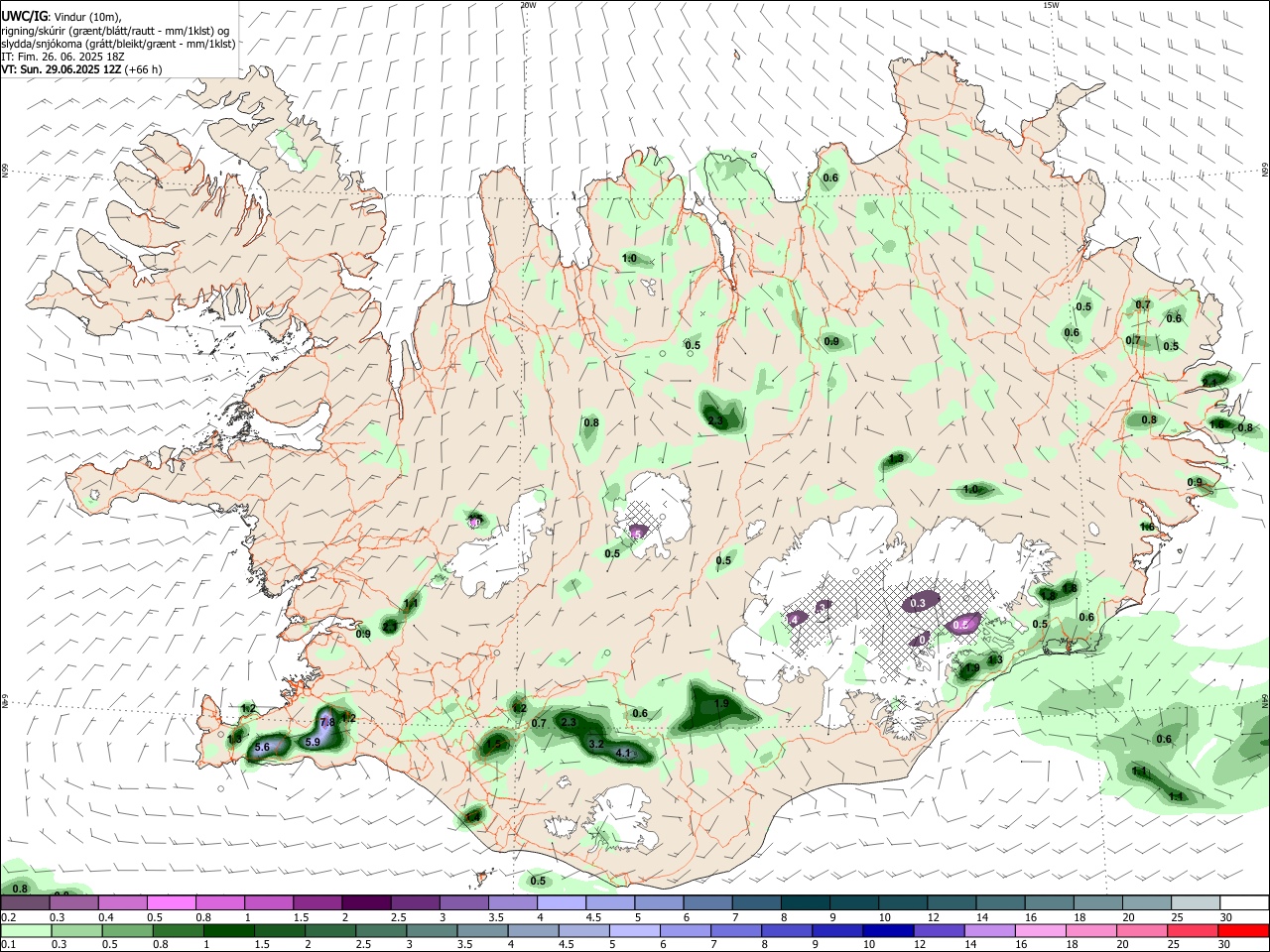The image size is (1270, 952).
Task: Click the mauve swatch starting at 0.2 in the upper legend
Action: point(25,903)
